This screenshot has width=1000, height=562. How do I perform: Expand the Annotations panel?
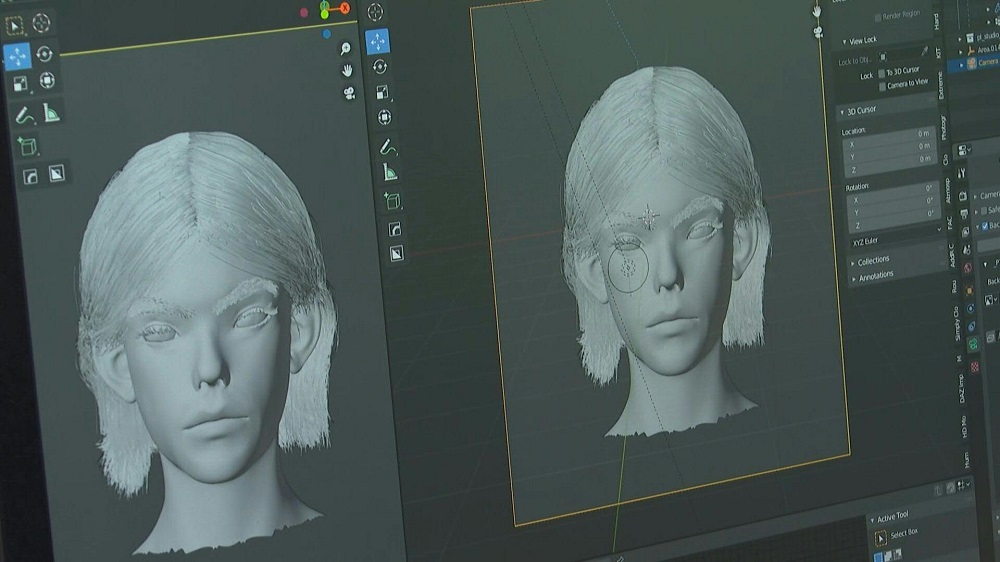[876, 275]
